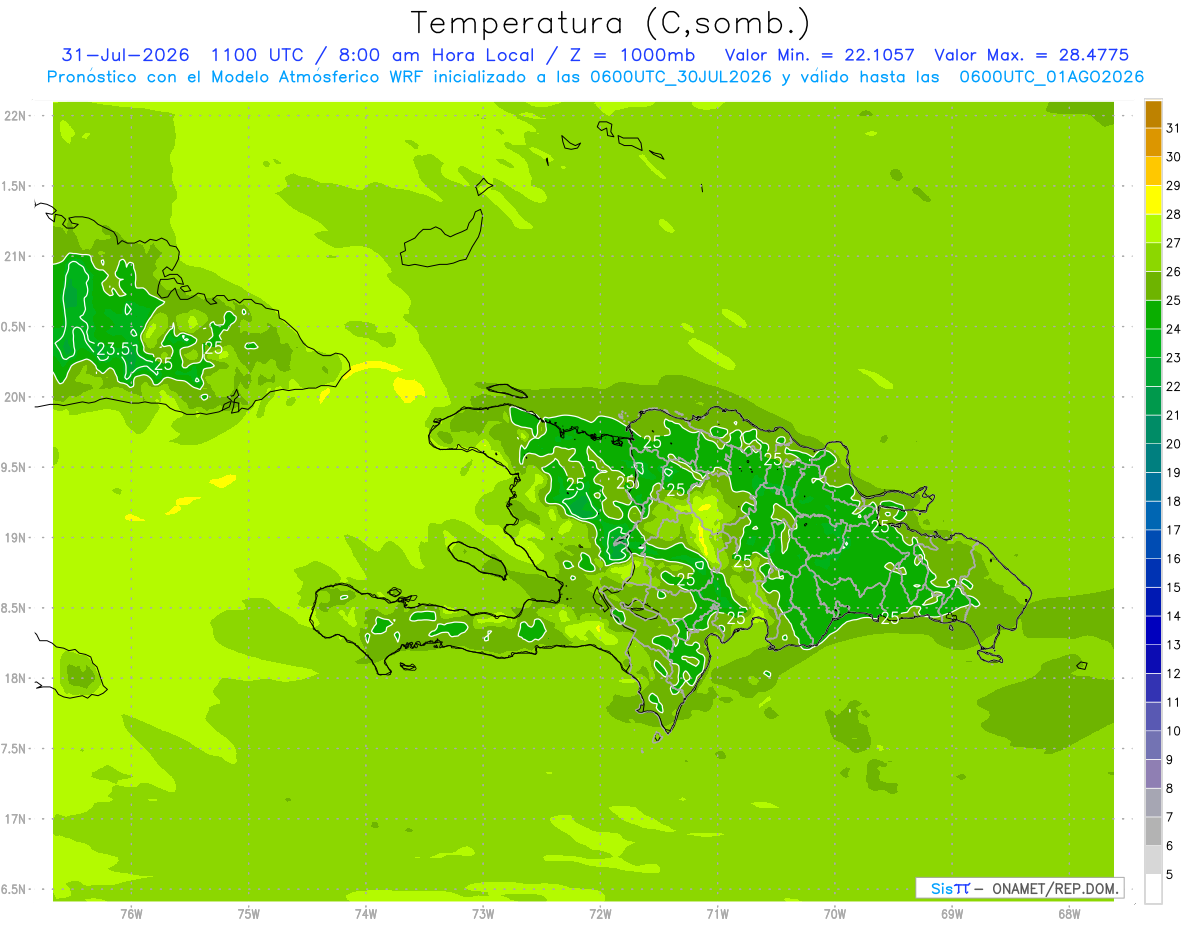Click the Valor Min. = 22.1057 text
This screenshot has width=1200, height=927.
click(x=819, y=55)
